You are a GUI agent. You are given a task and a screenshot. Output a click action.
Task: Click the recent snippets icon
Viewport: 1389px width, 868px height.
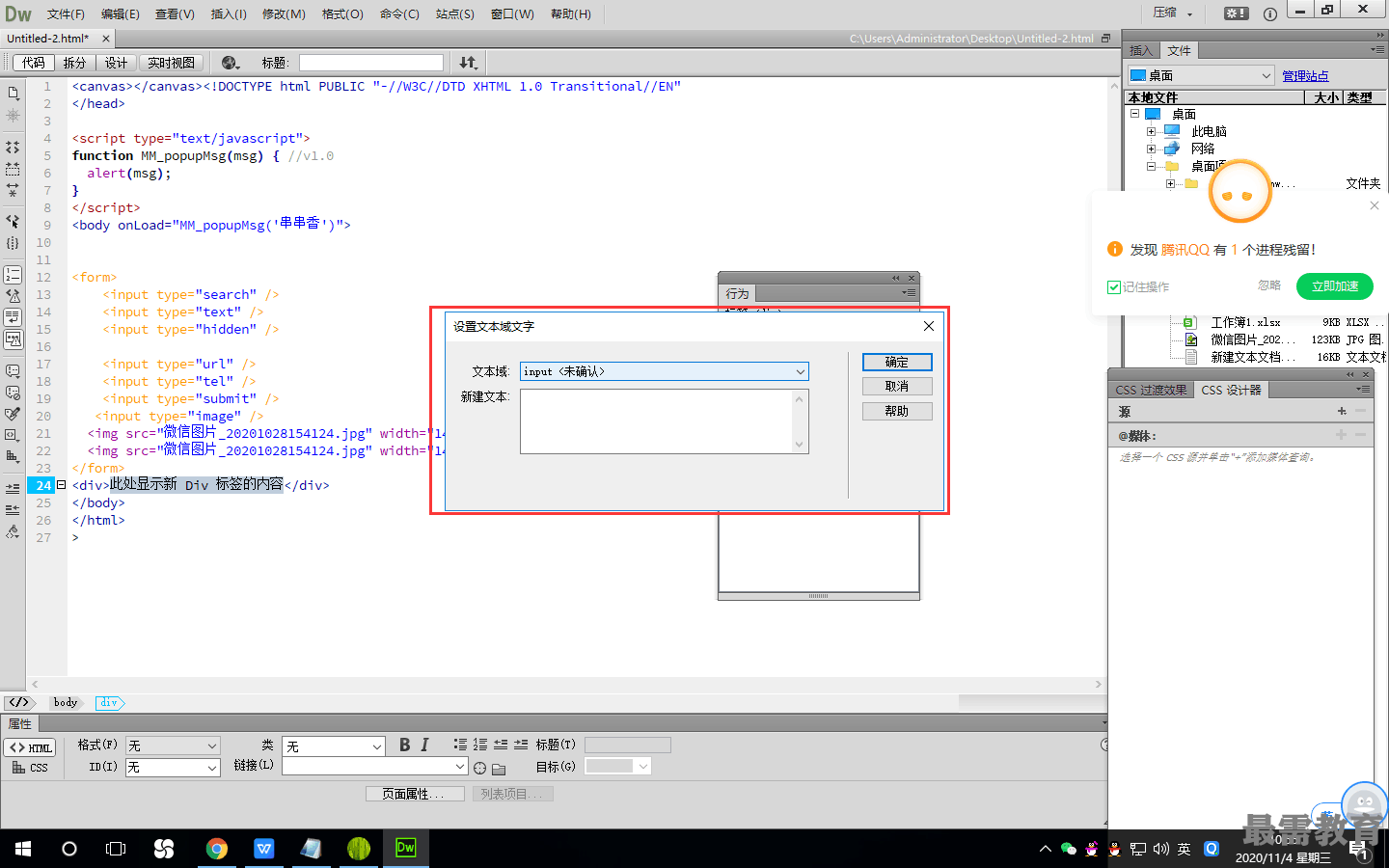pyautogui.click(x=13, y=435)
